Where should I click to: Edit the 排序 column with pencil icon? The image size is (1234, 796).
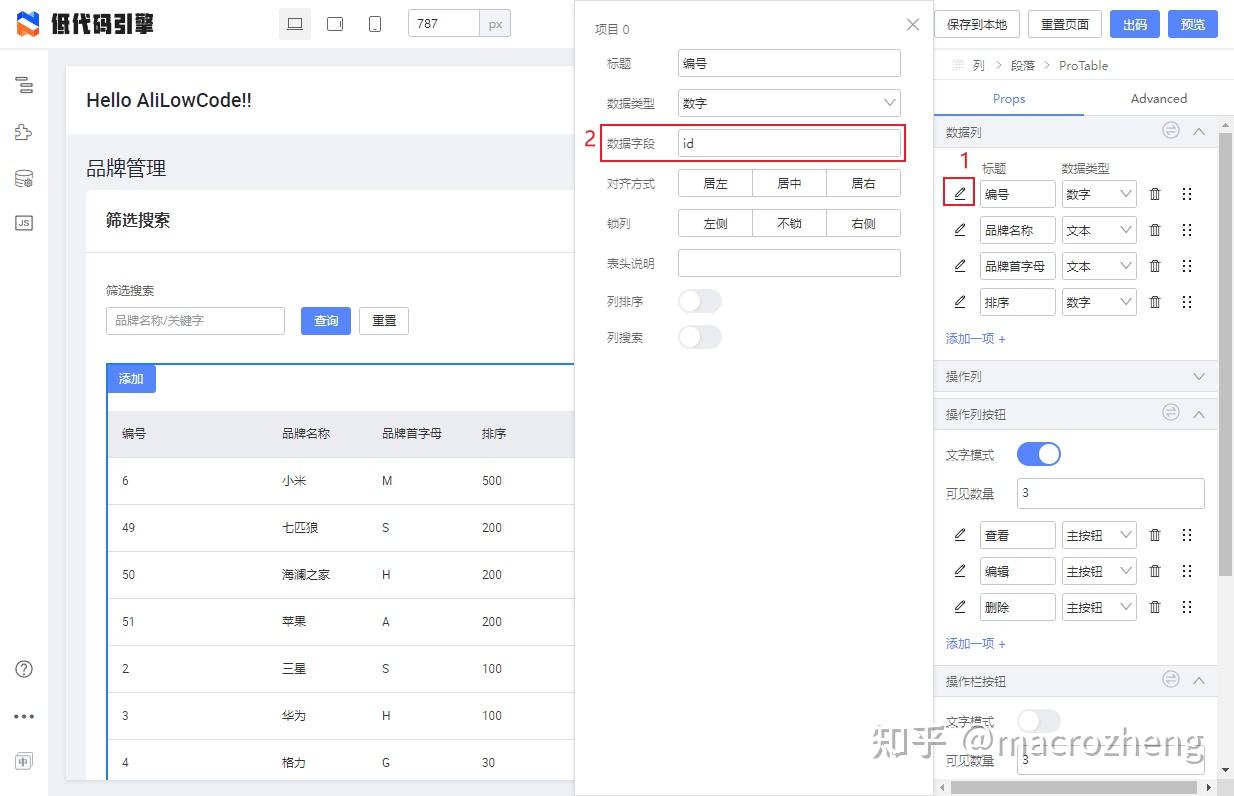tap(960, 302)
